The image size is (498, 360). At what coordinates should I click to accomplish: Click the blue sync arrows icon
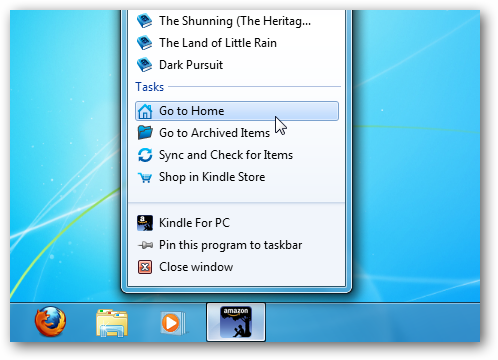(145, 155)
